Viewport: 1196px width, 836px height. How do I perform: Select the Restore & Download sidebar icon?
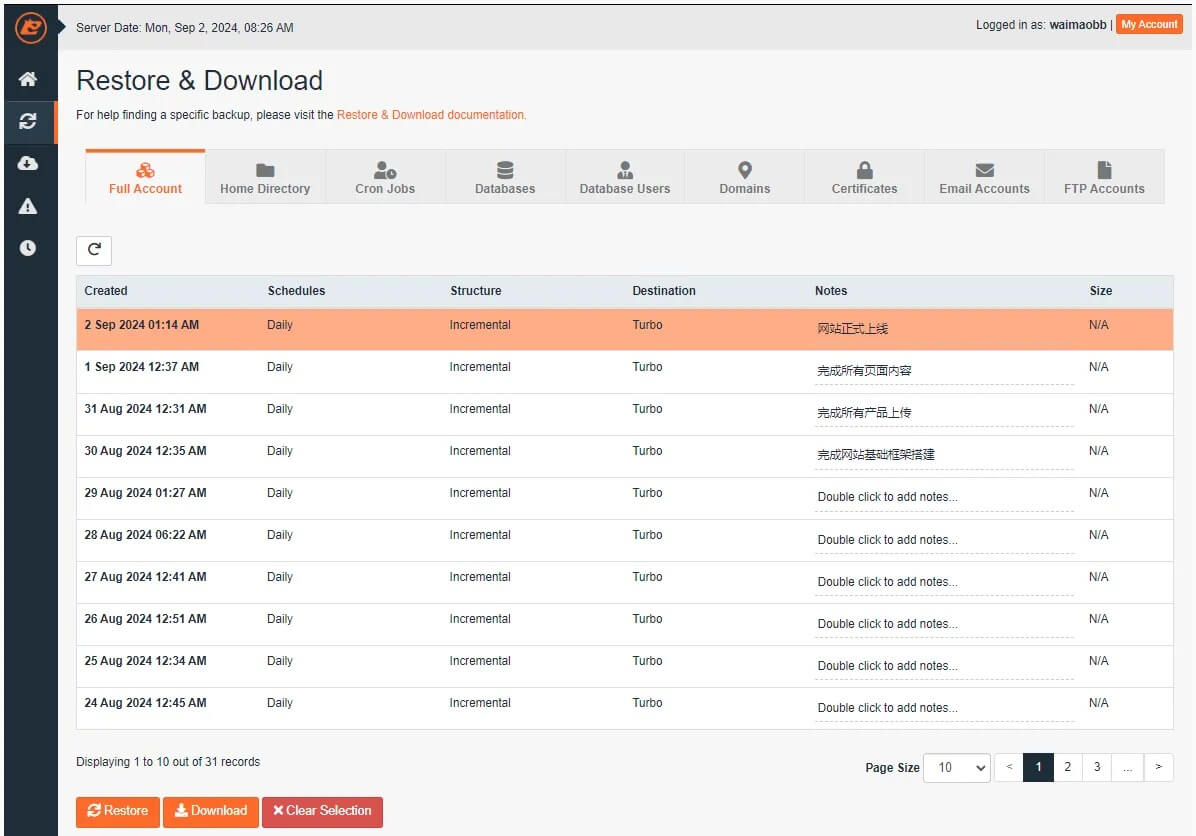coord(28,121)
